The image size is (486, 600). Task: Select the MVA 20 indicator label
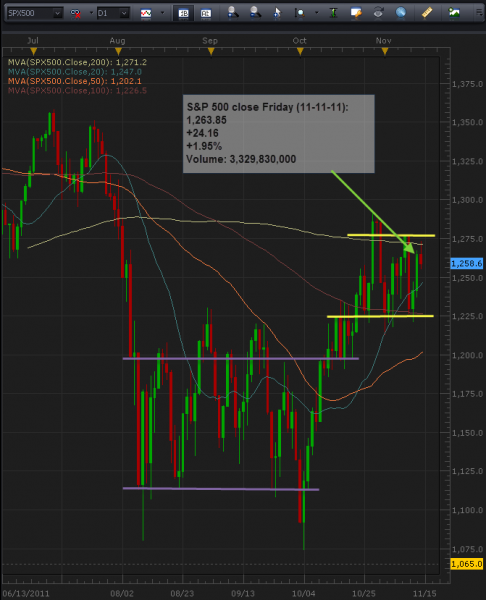click(x=75, y=72)
